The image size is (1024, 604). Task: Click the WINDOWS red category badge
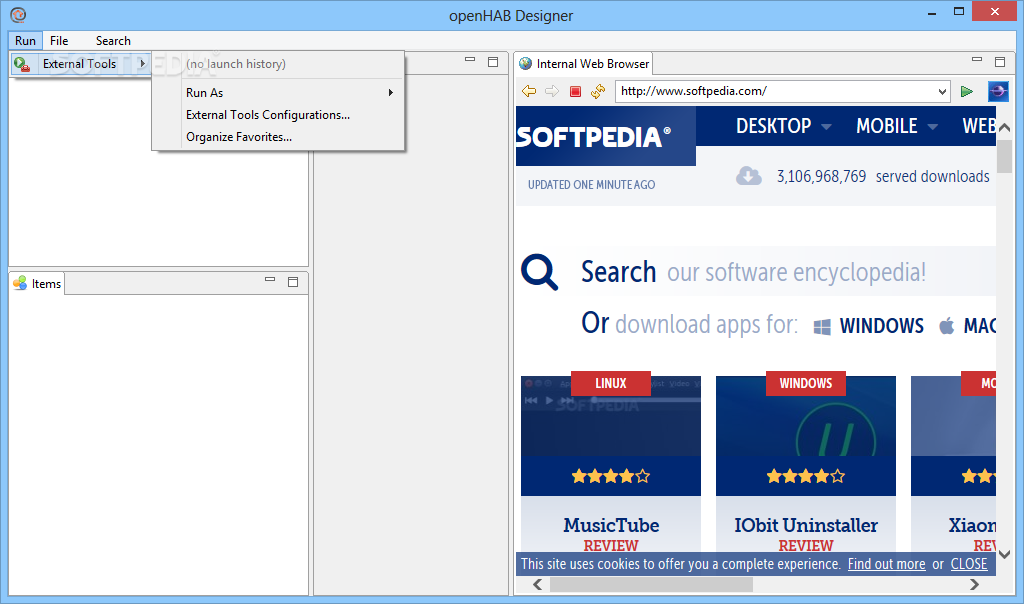[806, 383]
